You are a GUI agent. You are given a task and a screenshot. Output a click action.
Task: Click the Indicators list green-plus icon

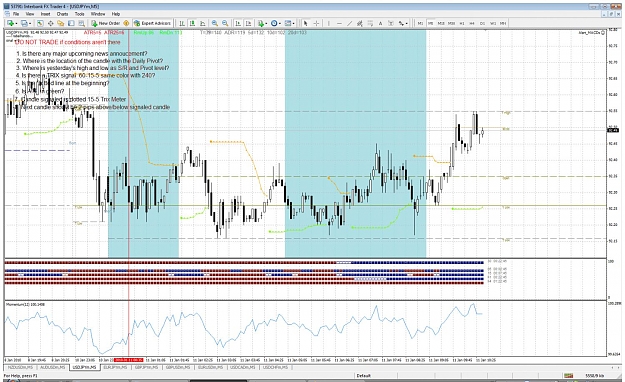coord(261,23)
